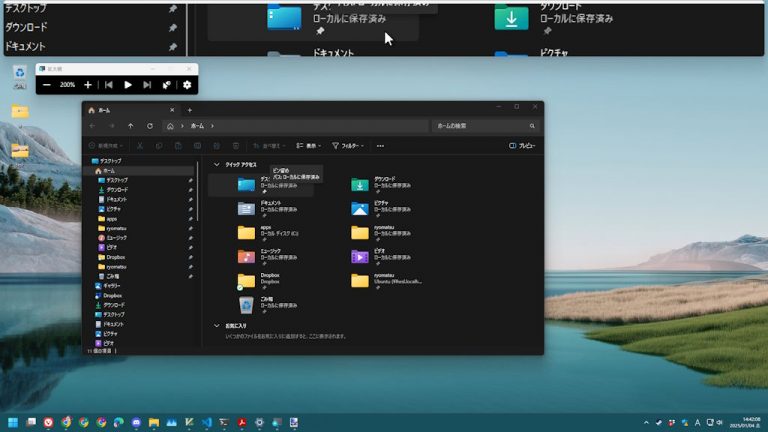
Task: Click the navigation pane scrollbar
Action: pyautogui.click(x=198, y=191)
